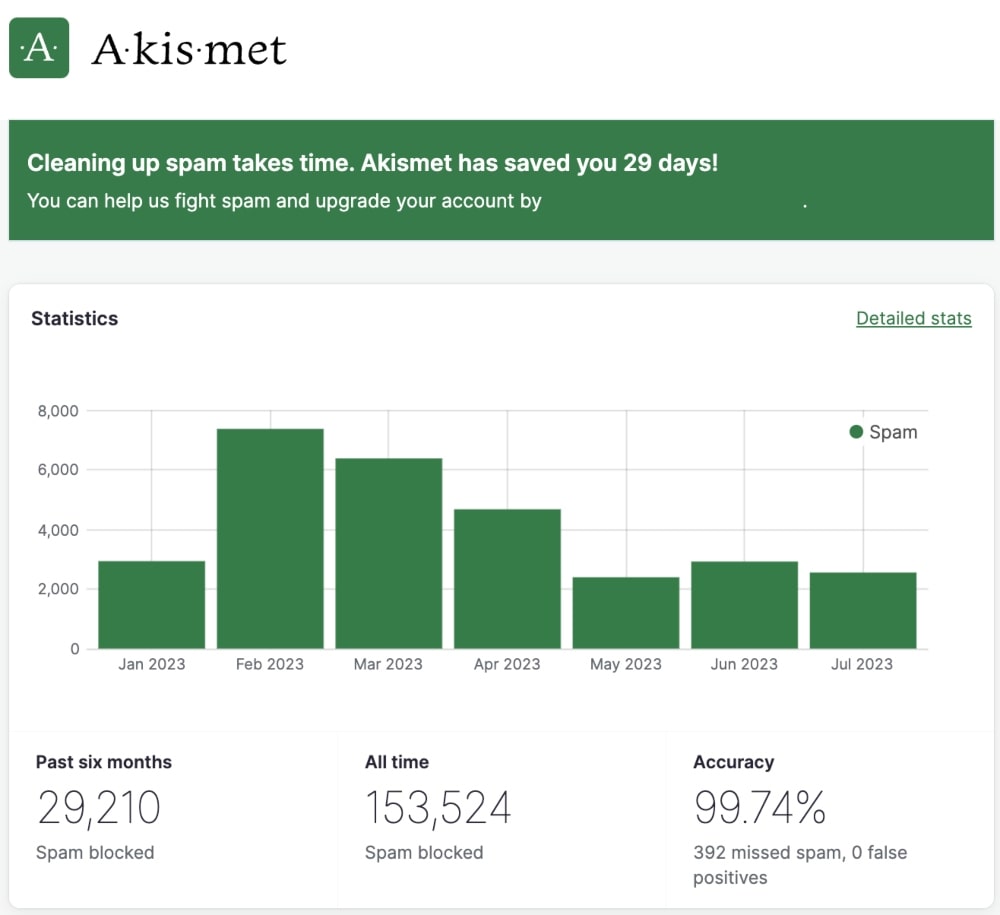Click the 392 missed spam text
Image resolution: width=1000 pixels, height=915 pixels.
[800, 865]
